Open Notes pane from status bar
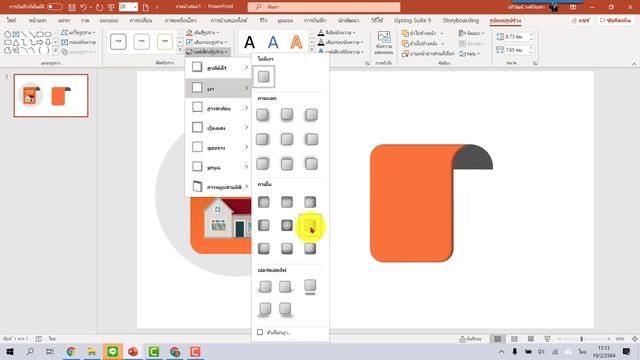Screen dimensions: 640x360 tap(471, 339)
